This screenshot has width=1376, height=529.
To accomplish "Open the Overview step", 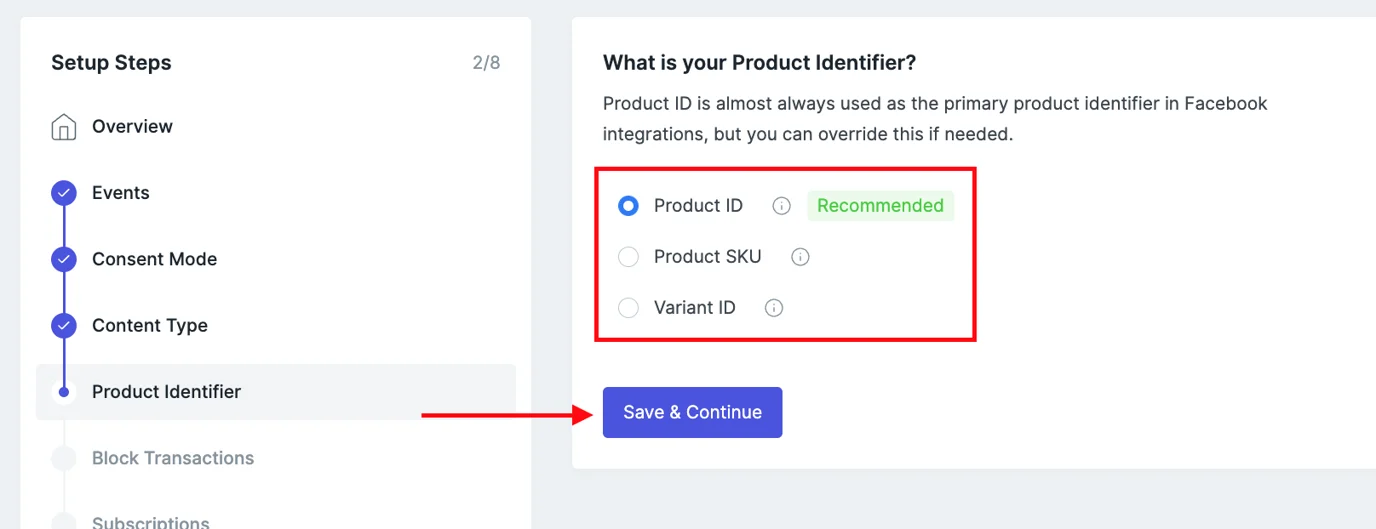I will 132,127.
